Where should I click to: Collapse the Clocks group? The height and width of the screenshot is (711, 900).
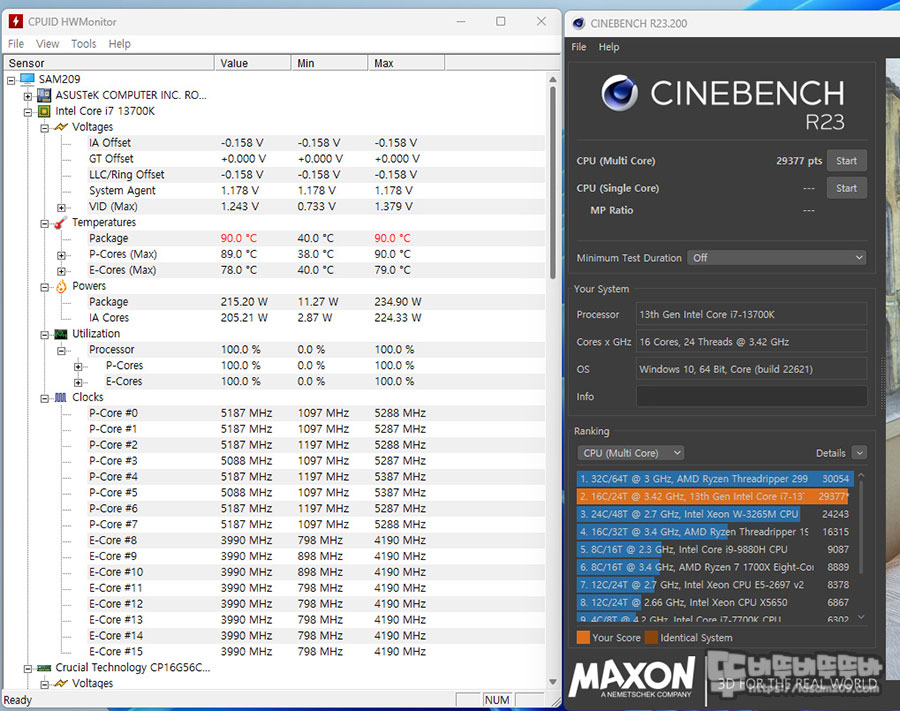click(44, 399)
